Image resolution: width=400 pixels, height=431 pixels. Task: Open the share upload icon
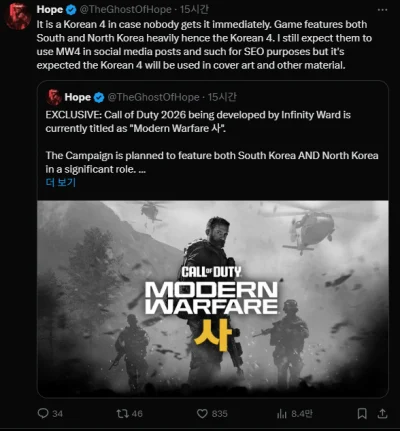click(382, 413)
